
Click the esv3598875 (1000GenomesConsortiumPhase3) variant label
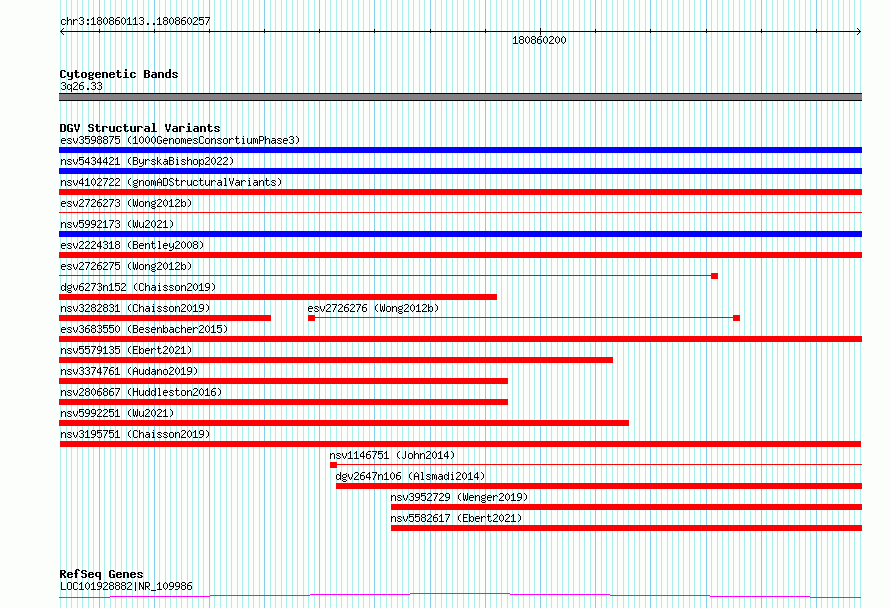pos(180,140)
